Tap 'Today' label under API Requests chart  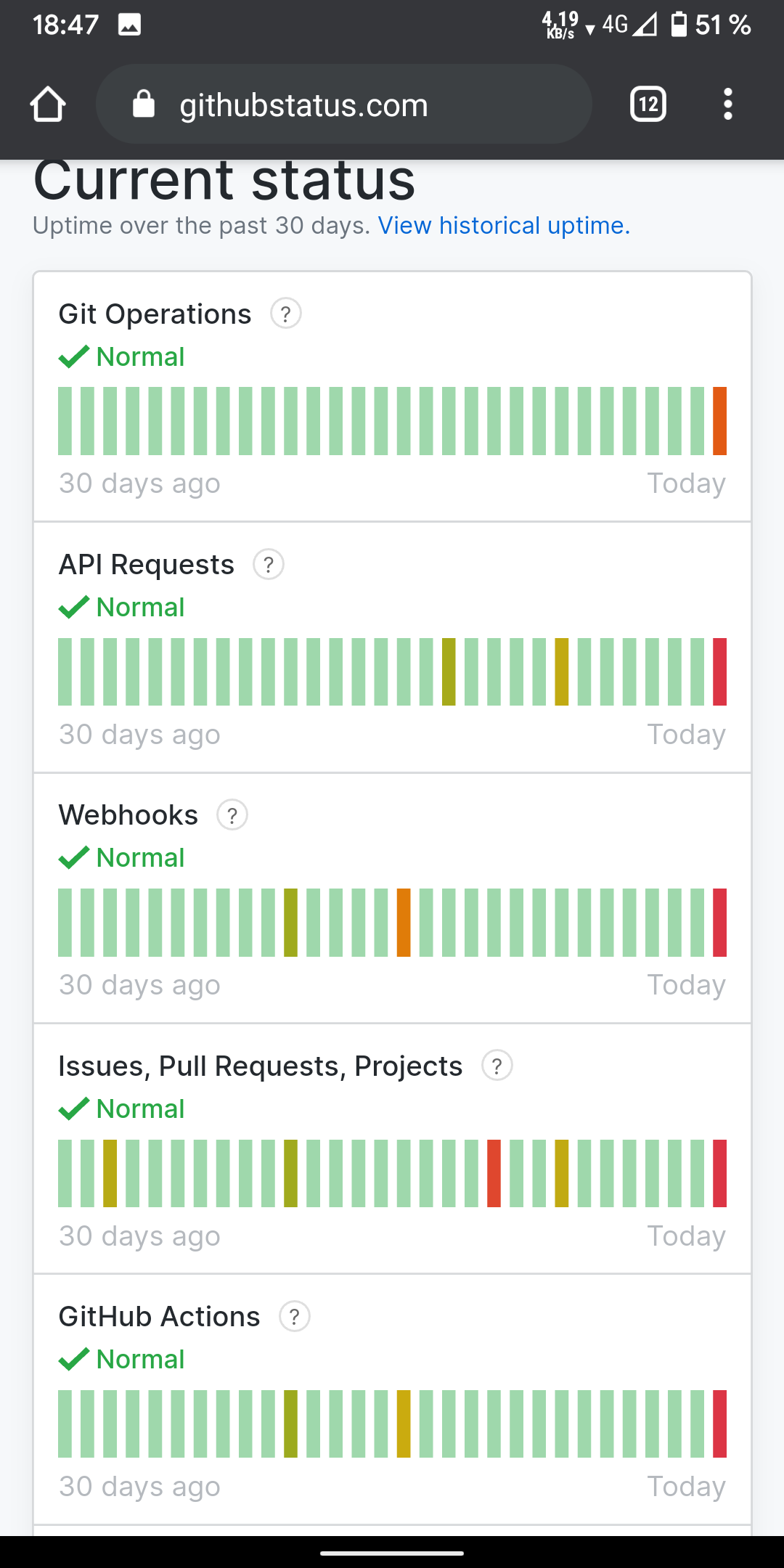(687, 735)
